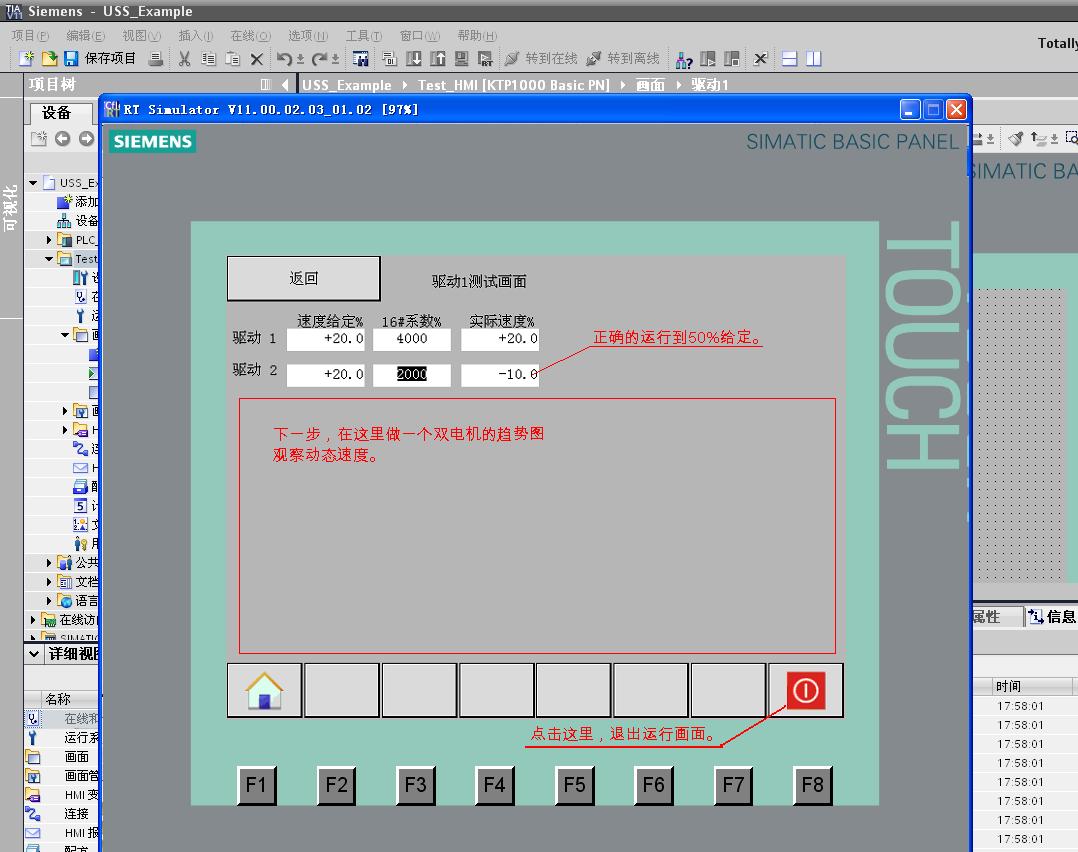The width and height of the screenshot is (1078, 852).
Task: Click the print toolbar icon
Action: 156,58
